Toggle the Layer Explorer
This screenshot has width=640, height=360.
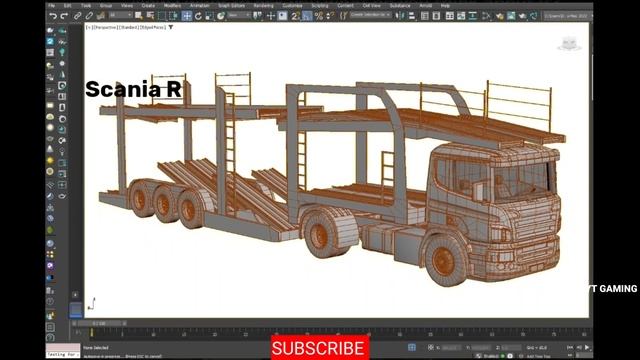436,16
